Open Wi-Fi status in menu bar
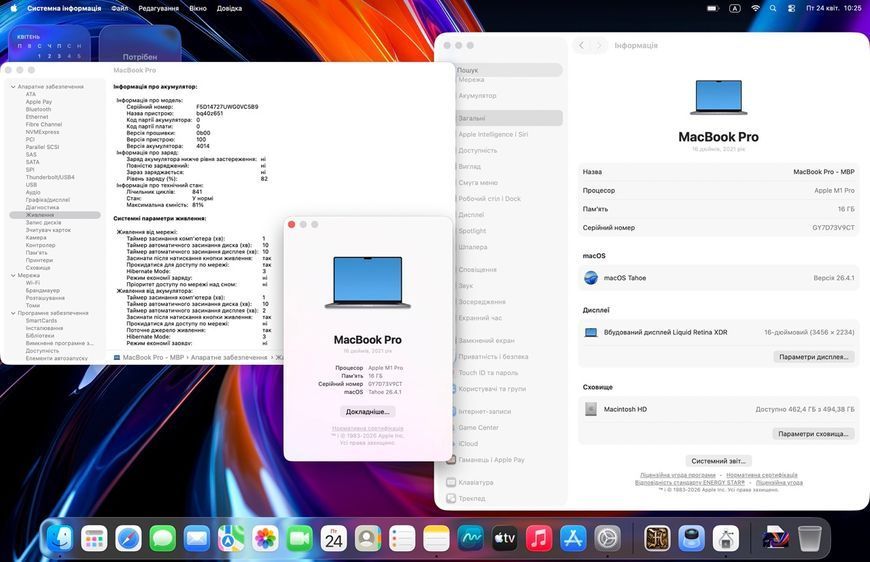Screen dimensions: 870x562 (755, 8)
